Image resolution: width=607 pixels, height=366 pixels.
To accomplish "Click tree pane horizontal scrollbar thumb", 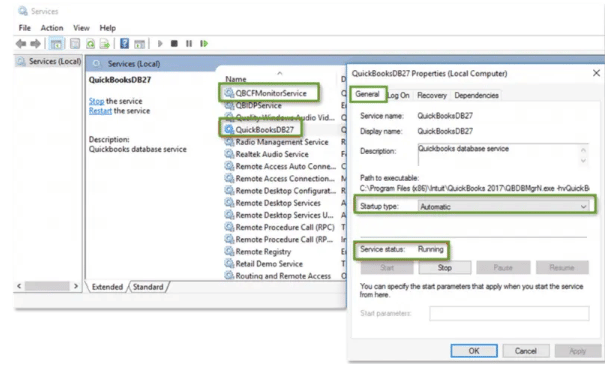I will tap(47, 286).
